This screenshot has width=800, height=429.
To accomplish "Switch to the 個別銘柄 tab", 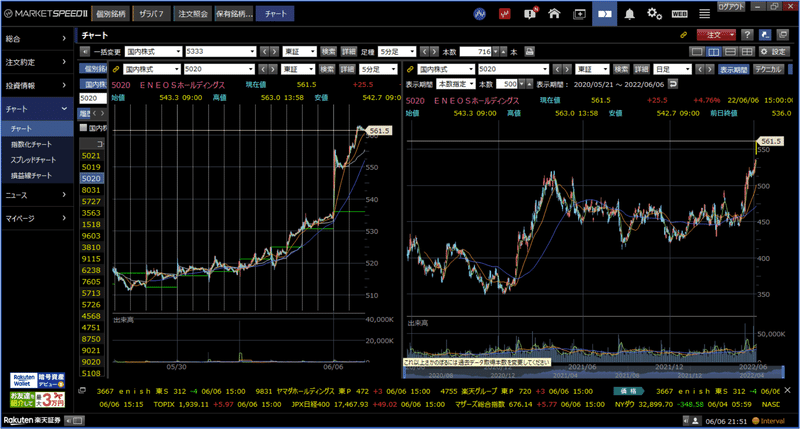I will [x=111, y=14].
